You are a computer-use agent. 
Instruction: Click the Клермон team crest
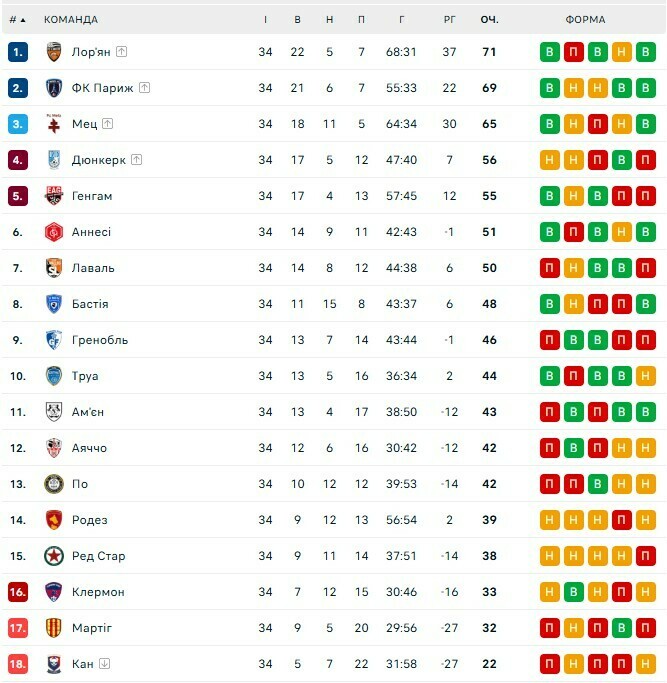[x=54, y=592]
